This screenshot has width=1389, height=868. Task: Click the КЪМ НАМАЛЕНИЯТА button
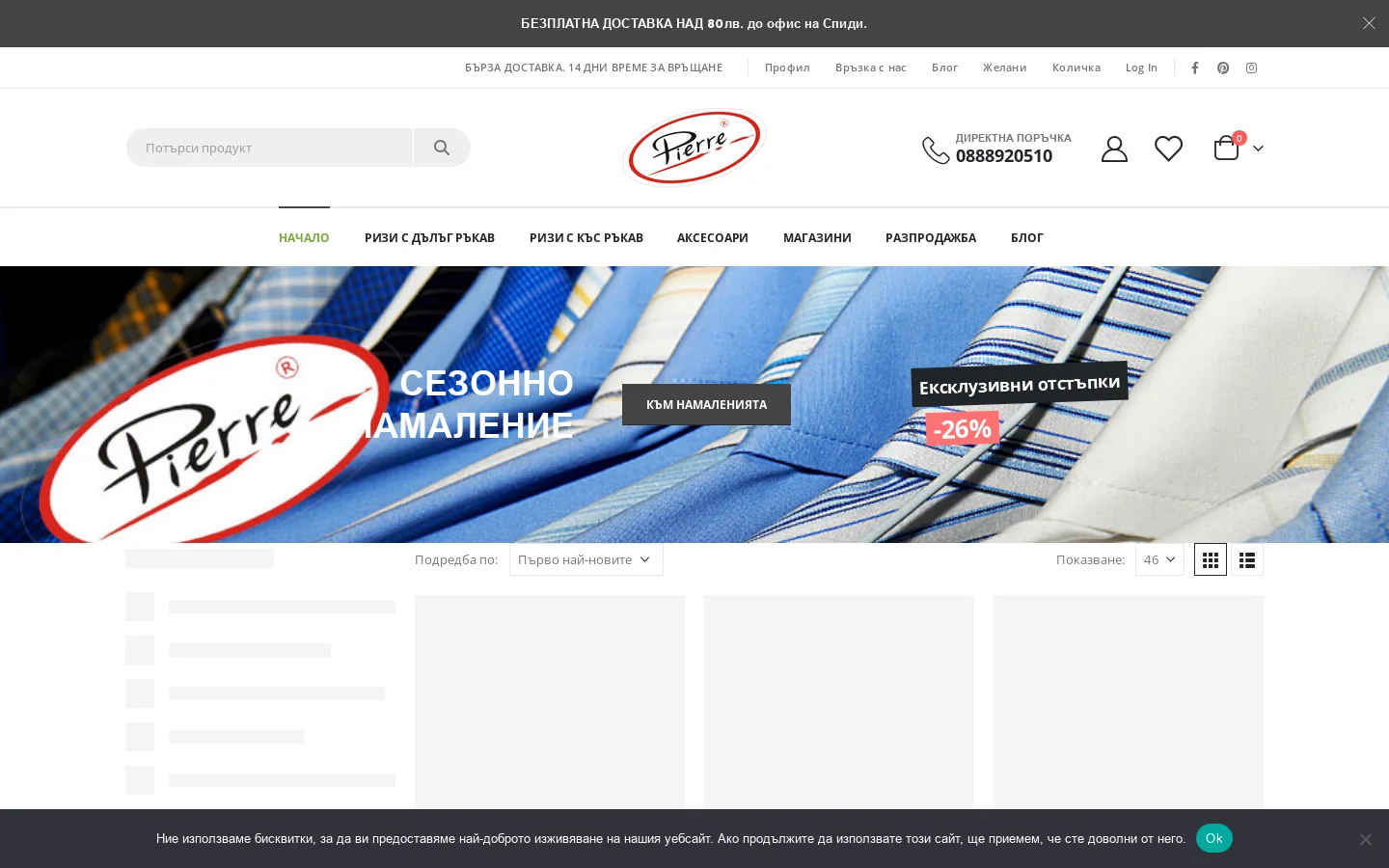click(706, 405)
